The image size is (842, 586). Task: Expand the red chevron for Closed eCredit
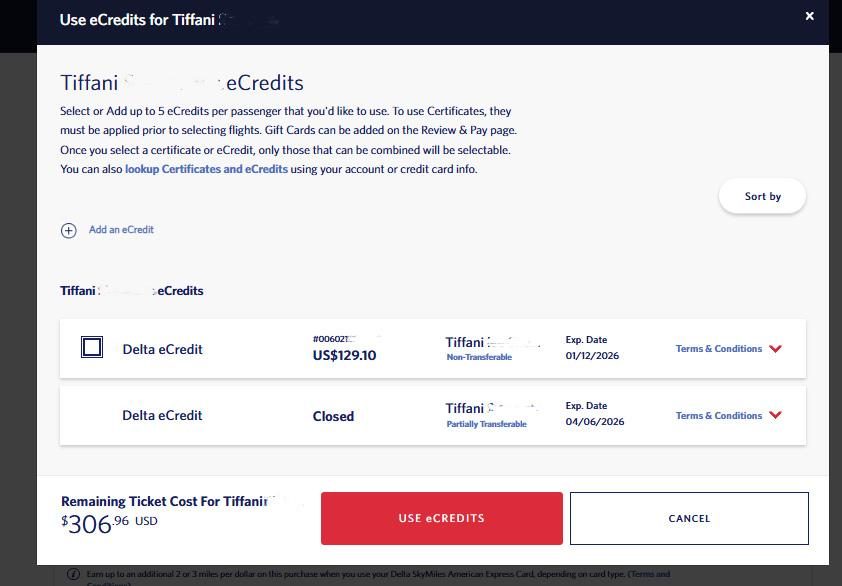click(776, 416)
